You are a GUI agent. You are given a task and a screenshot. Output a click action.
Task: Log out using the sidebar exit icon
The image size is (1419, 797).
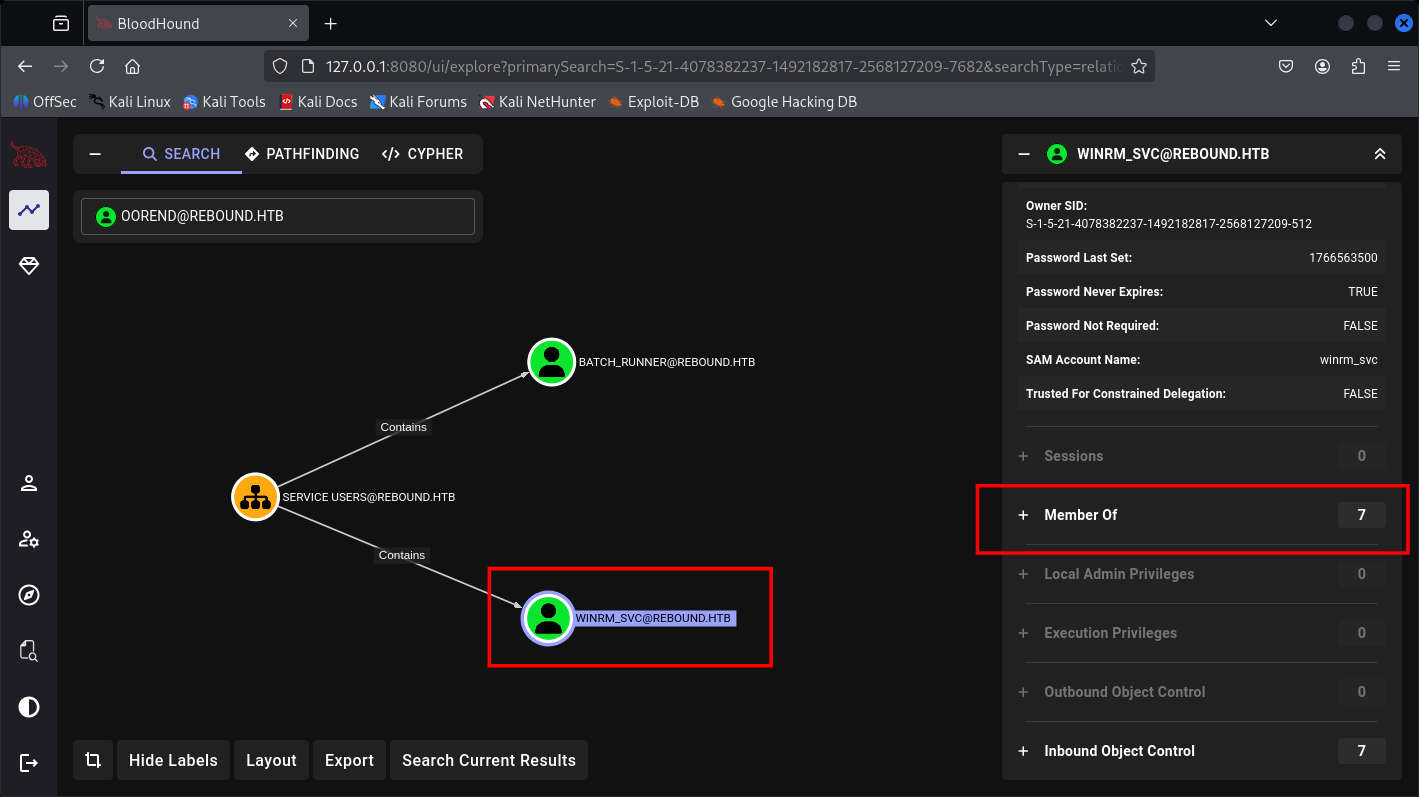pyautogui.click(x=29, y=763)
